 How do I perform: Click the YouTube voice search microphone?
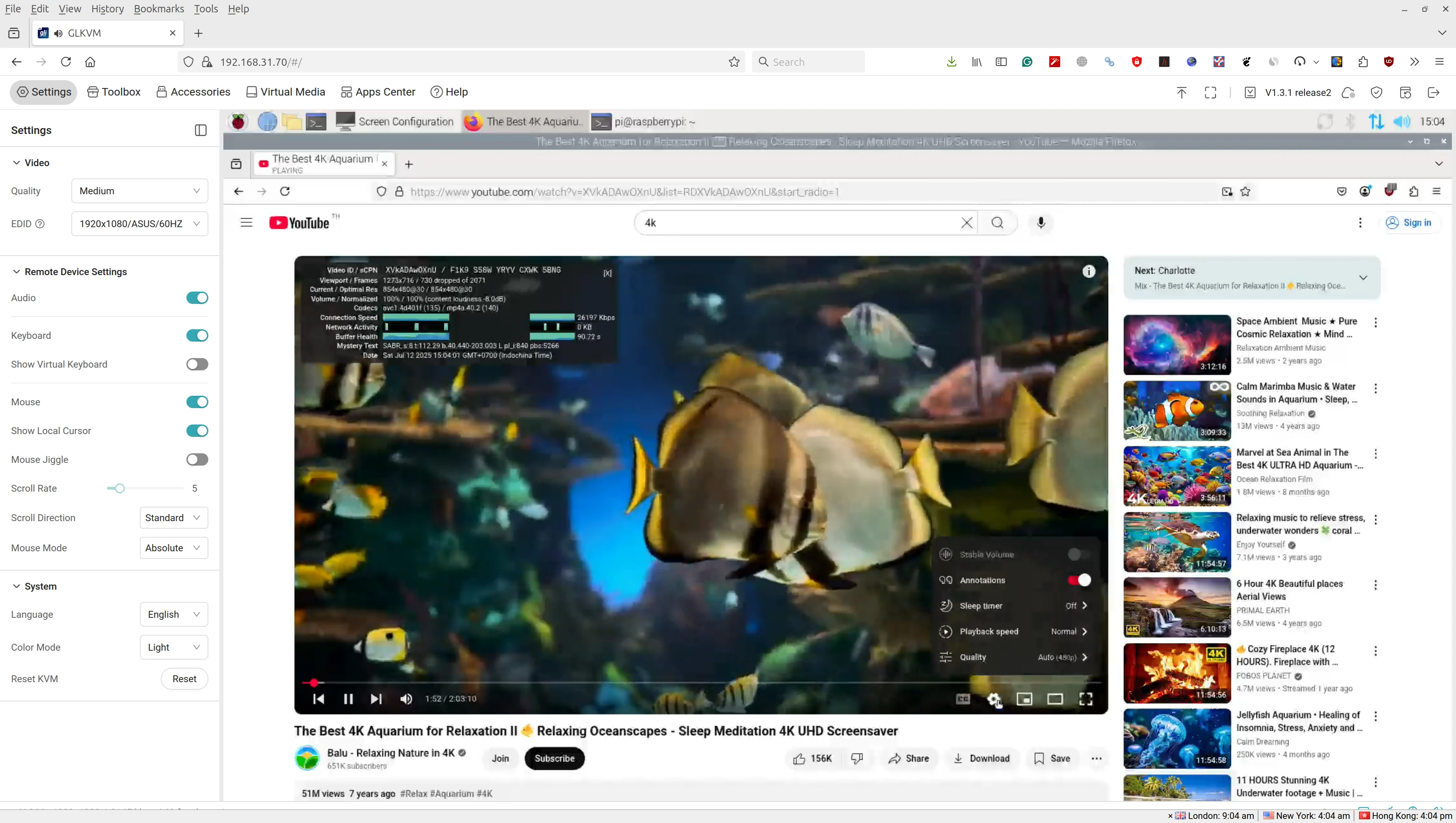click(1041, 223)
